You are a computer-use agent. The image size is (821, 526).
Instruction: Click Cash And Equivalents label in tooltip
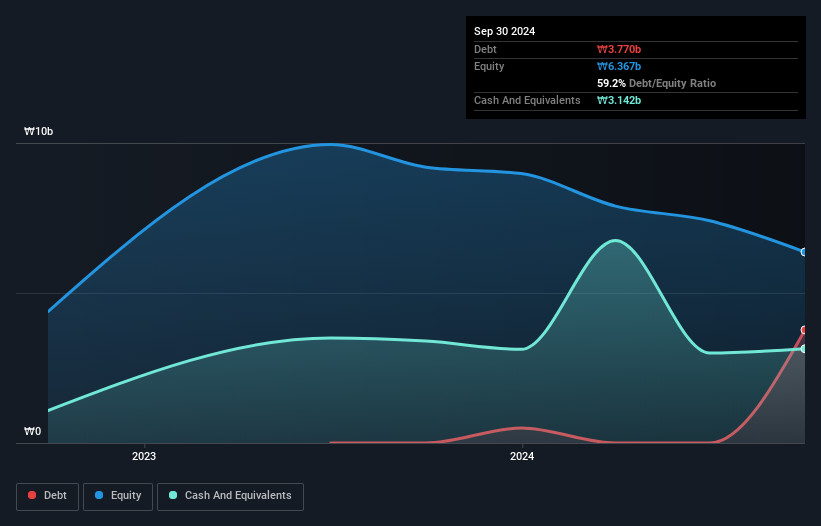click(527, 100)
